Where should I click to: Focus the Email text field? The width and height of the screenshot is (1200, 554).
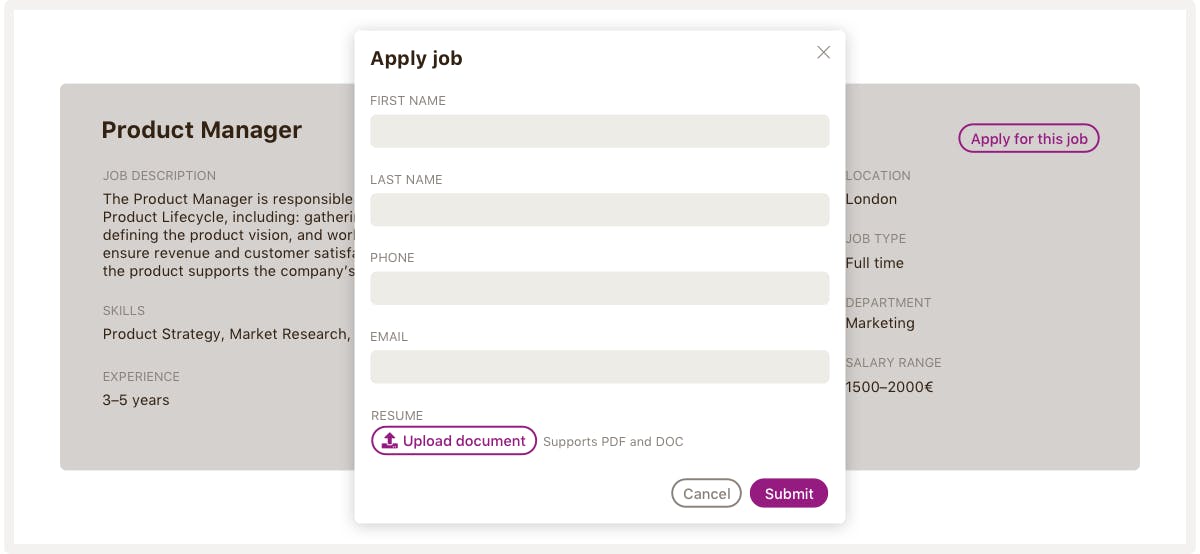tap(599, 367)
